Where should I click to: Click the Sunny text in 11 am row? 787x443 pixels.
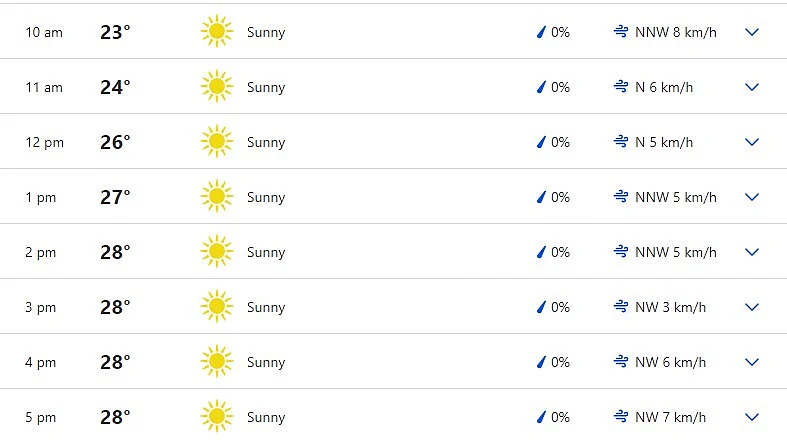[266, 87]
